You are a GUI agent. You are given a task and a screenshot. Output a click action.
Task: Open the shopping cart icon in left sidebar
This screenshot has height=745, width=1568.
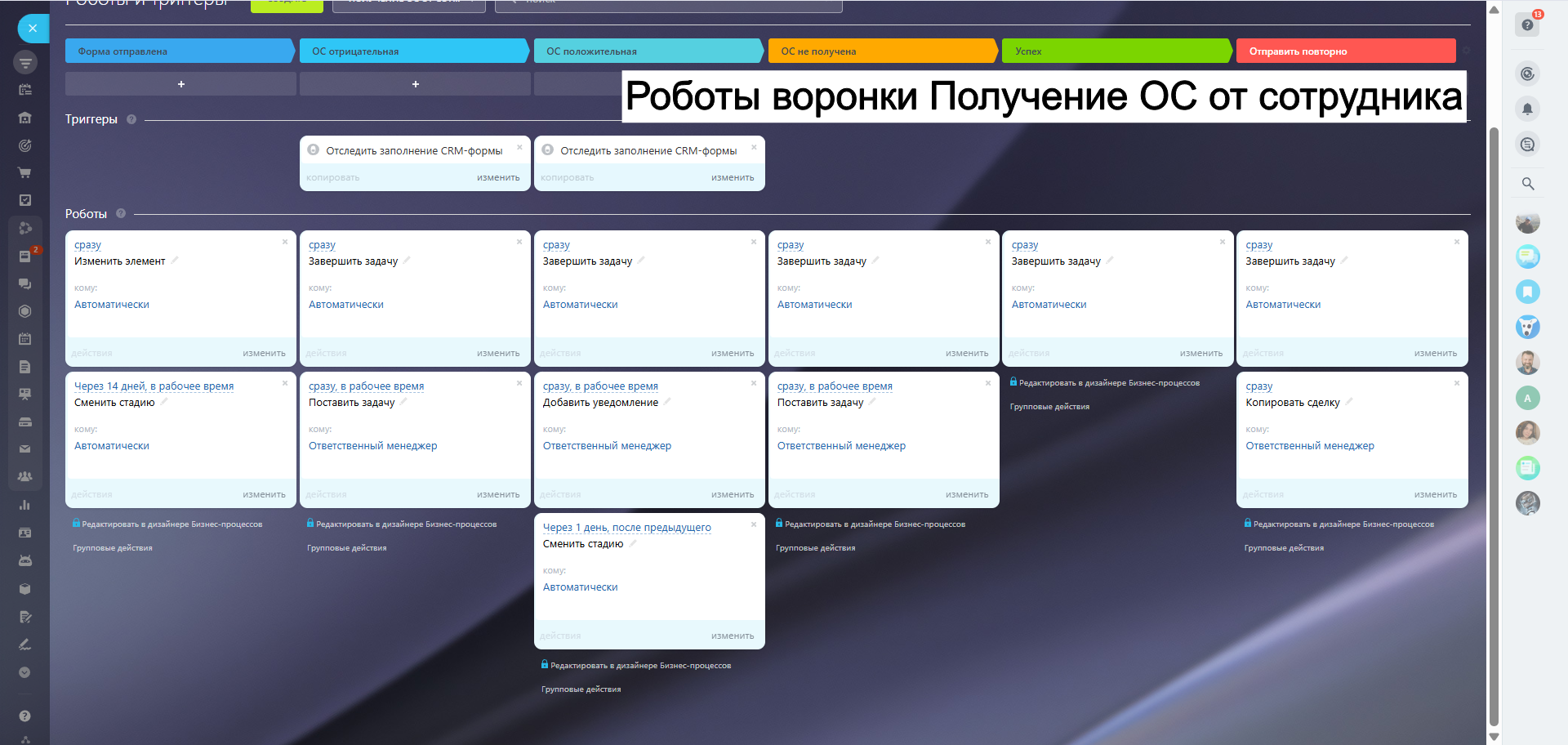25,173
